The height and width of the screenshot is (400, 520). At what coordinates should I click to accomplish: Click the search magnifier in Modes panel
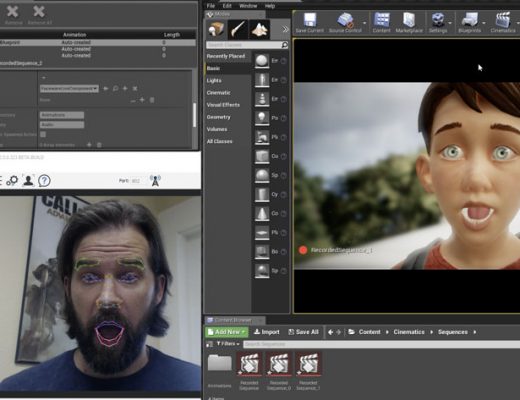[x=285, y=45]
